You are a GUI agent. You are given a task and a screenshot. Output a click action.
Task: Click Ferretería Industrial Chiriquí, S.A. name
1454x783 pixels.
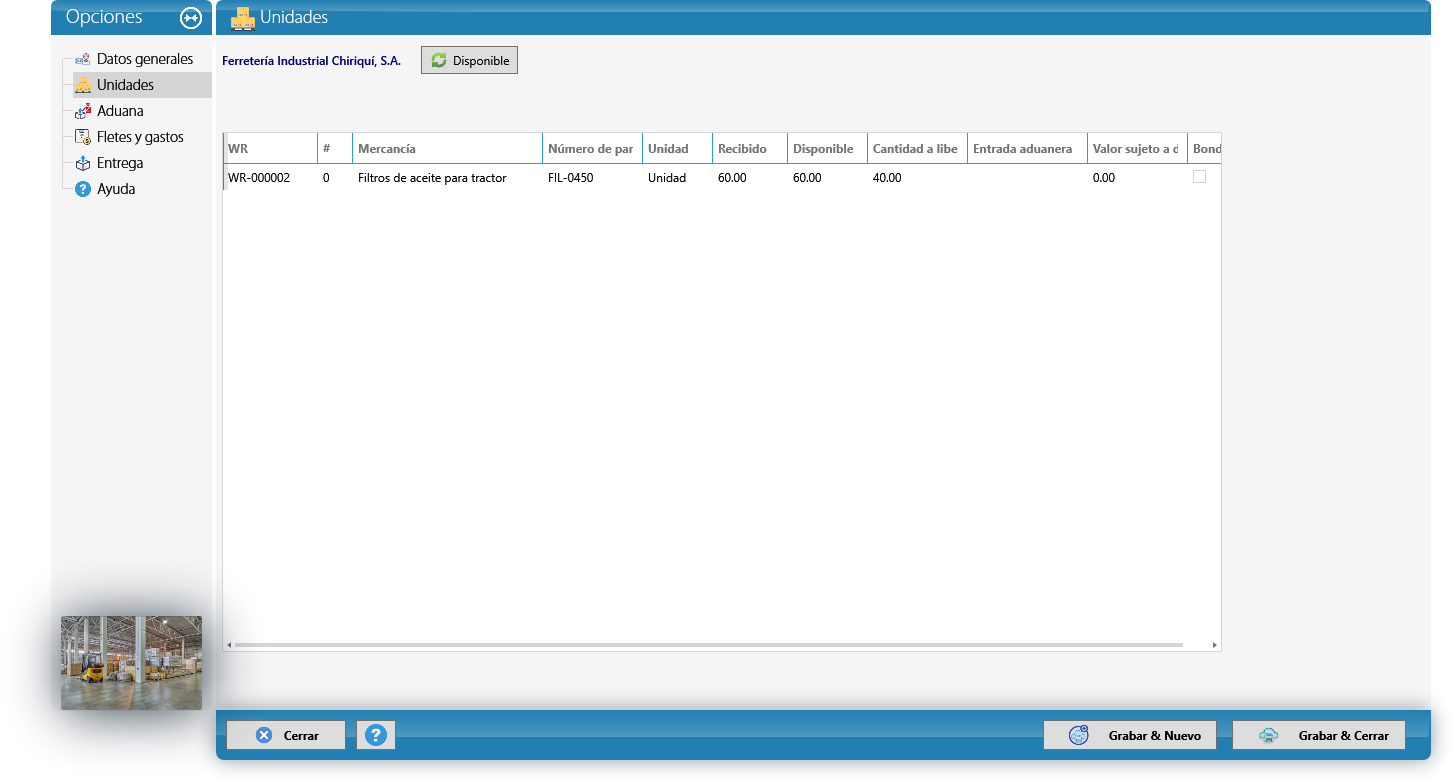[311, 61]
